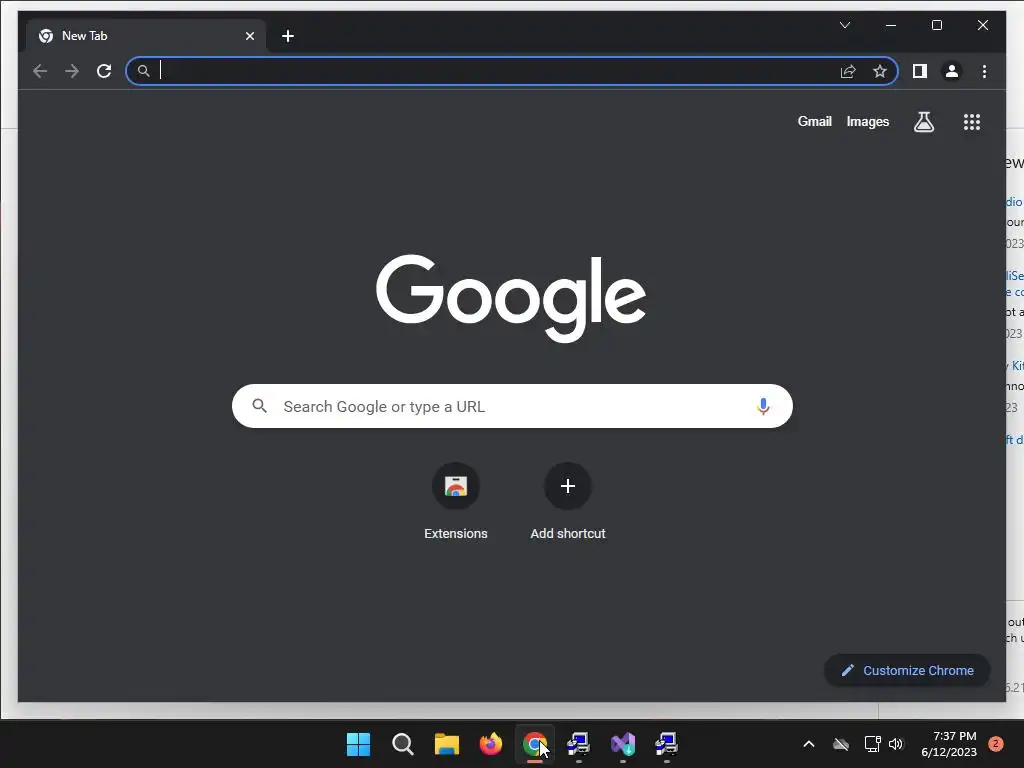The height and width of the screenshot is (768, 1024).
Task: Open the Google apps grid
Action: 972,121
